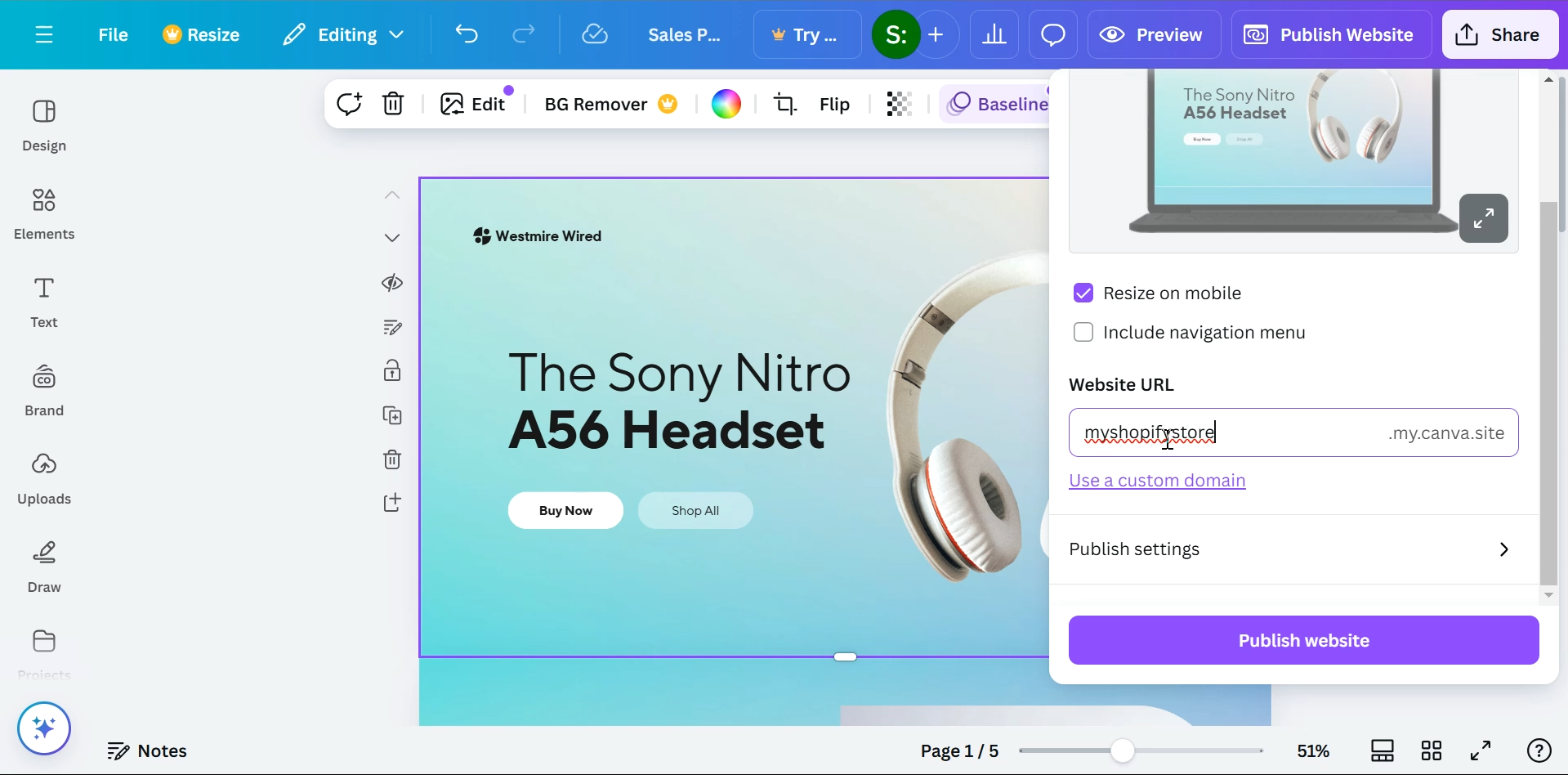Click the purple Publish website button
Viewport: 1568px width, 775px height.
1303,640
